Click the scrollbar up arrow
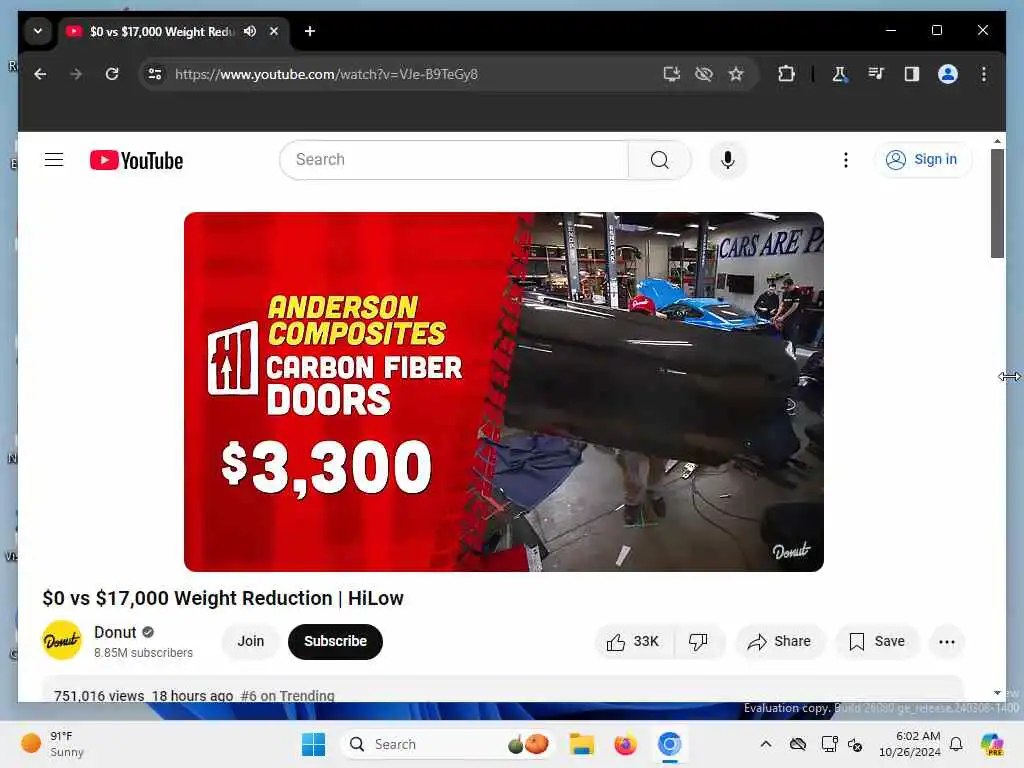 [x=997, y=141]
